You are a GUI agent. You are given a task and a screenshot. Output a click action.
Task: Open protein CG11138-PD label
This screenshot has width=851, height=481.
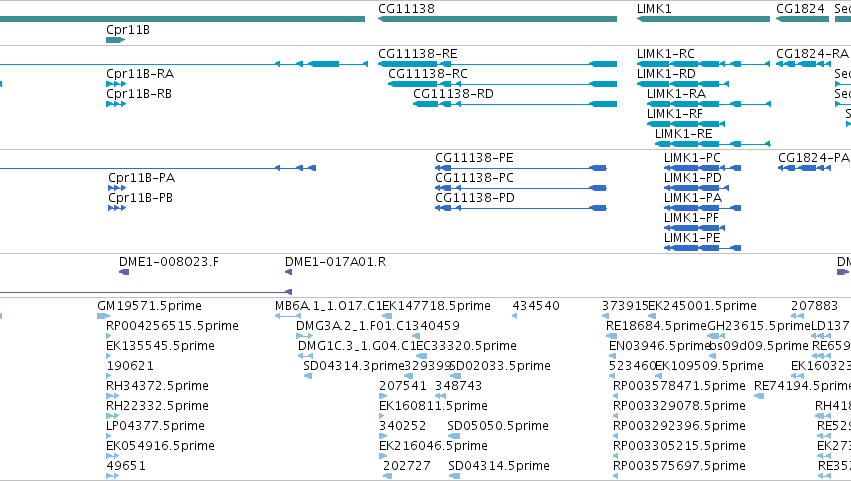point(475,198)
